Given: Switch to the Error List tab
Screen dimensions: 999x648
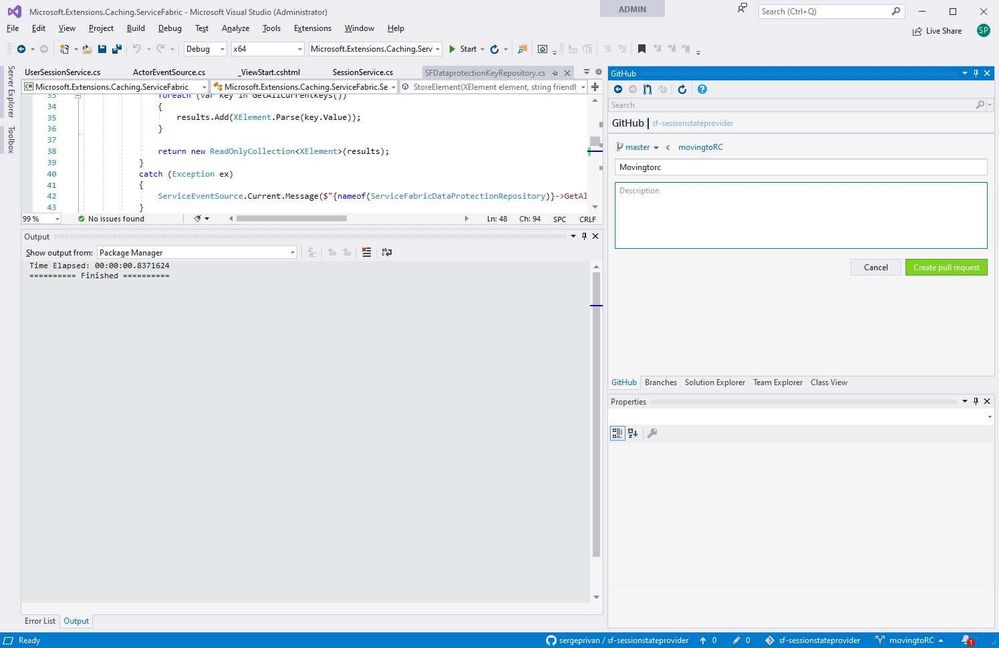Looking at the screenshot, I should (40, 621).
